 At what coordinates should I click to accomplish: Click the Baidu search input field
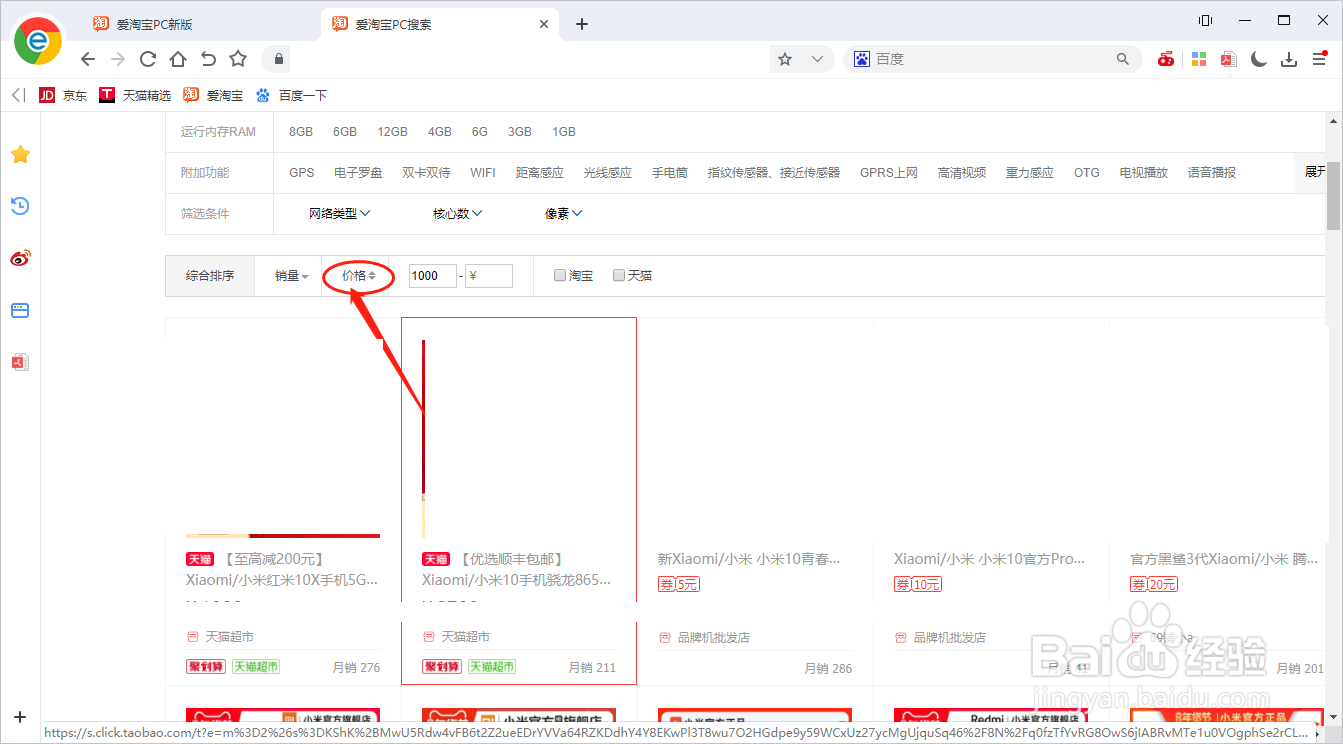click(x=990, y=59)
